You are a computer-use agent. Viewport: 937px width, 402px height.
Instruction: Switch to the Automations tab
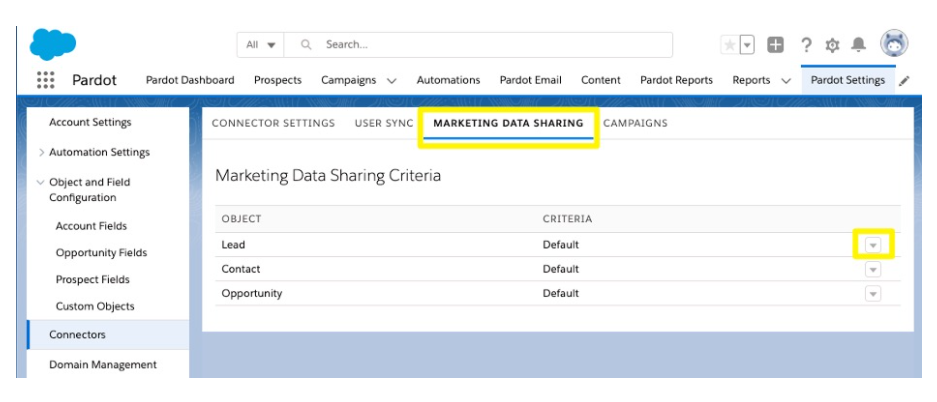point(448,80)
